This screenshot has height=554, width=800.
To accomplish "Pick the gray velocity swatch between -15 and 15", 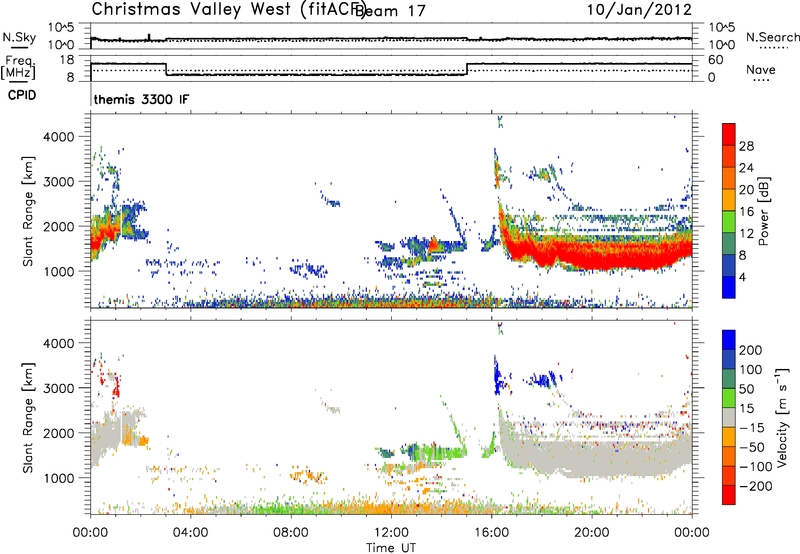I will tap(729, 417).
